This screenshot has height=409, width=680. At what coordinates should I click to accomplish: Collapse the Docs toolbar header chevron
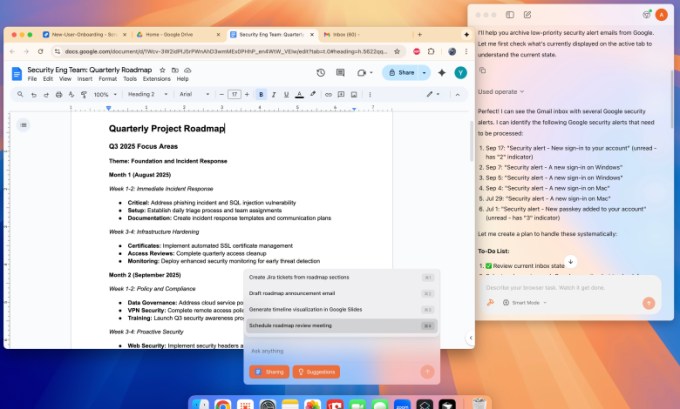[458, 95]
